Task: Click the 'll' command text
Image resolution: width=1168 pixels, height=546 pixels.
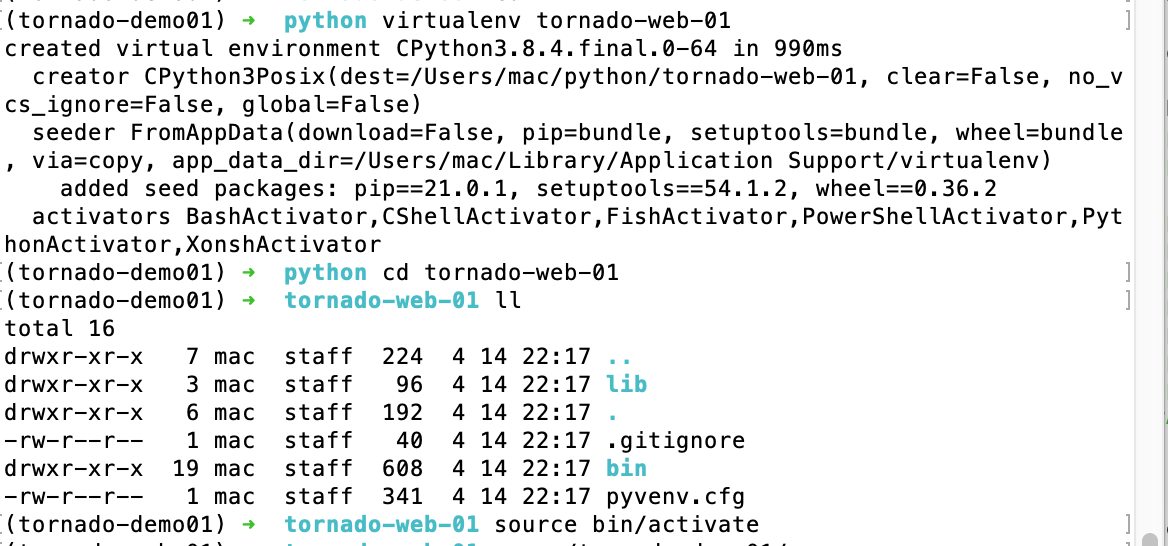Action: pos(507,300)
